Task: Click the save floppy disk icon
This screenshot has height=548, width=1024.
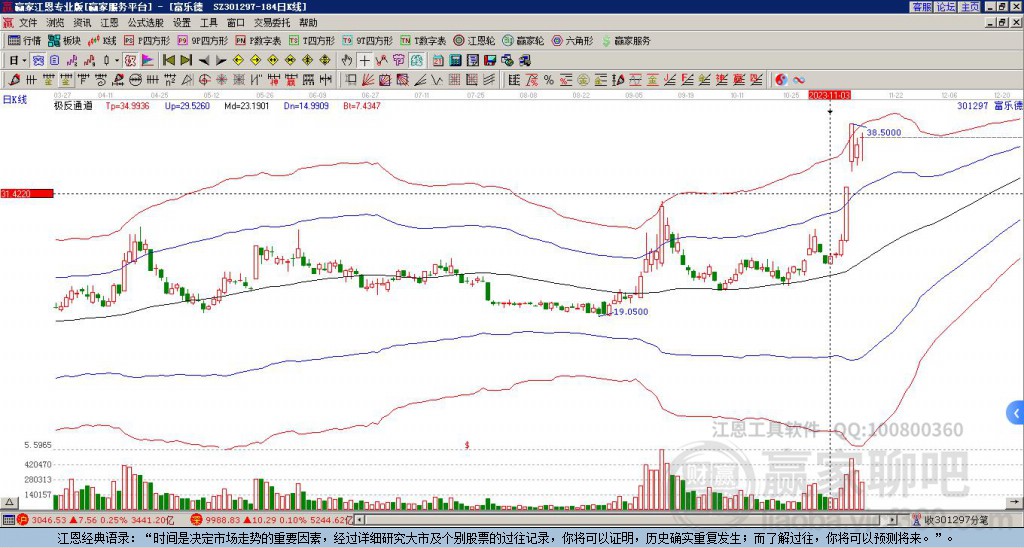Action: coord(490,61)
